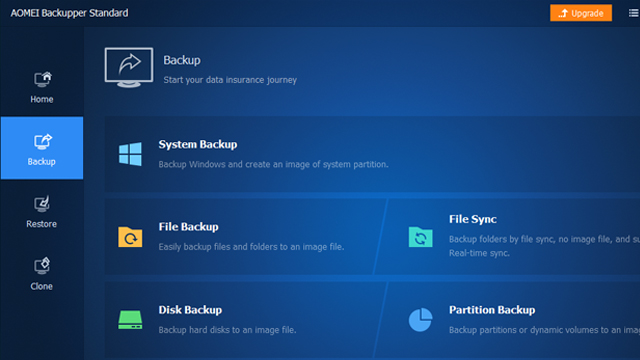
Task: Click the 'Backup' page heading text
Action: pos(182,60)
